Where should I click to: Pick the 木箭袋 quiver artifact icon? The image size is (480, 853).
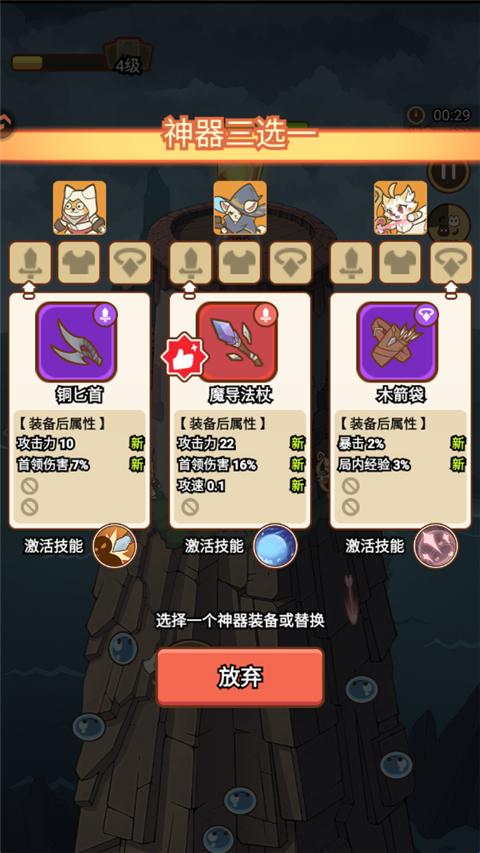(x=397, y=342)
